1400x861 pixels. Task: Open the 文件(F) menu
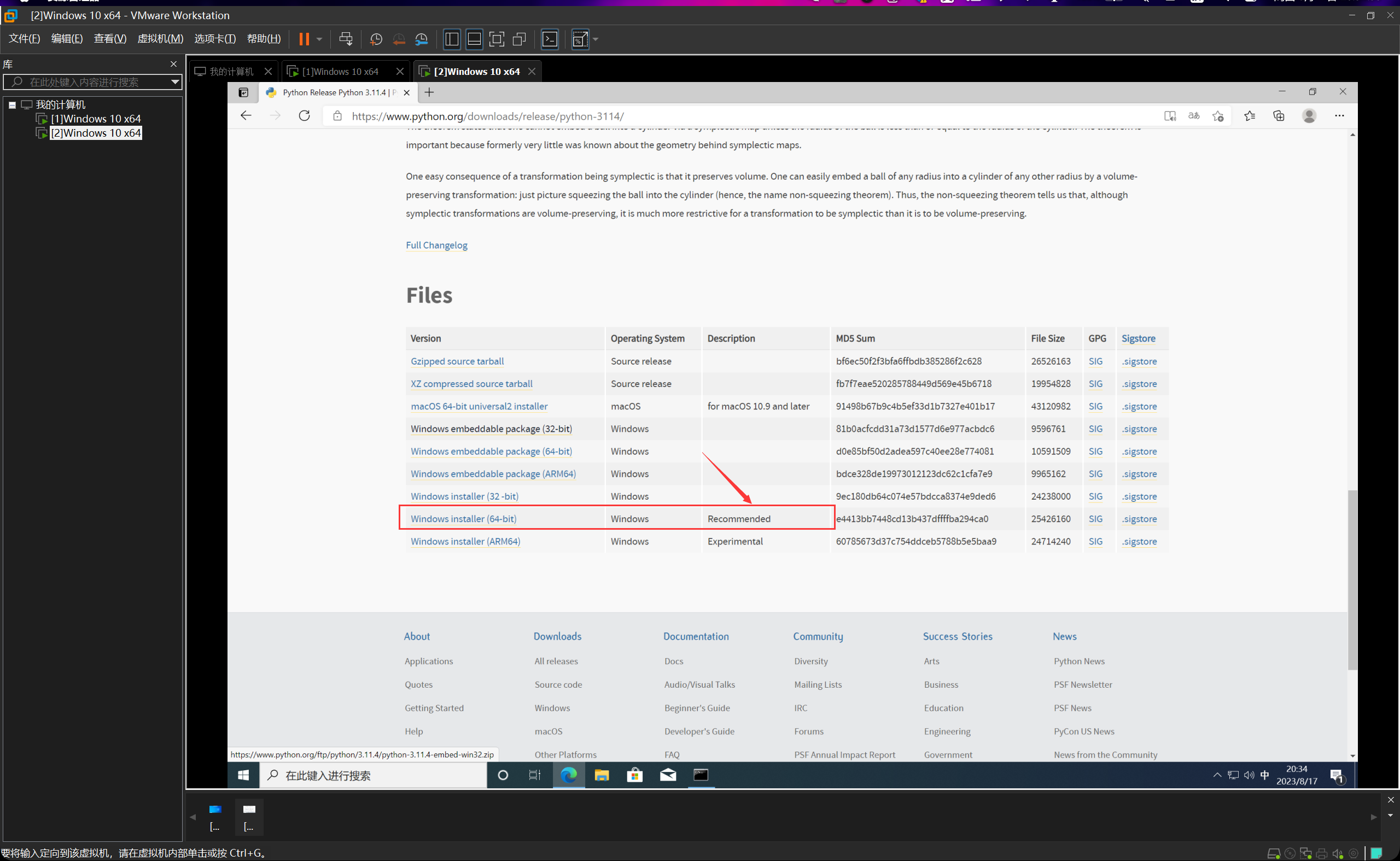25,38
